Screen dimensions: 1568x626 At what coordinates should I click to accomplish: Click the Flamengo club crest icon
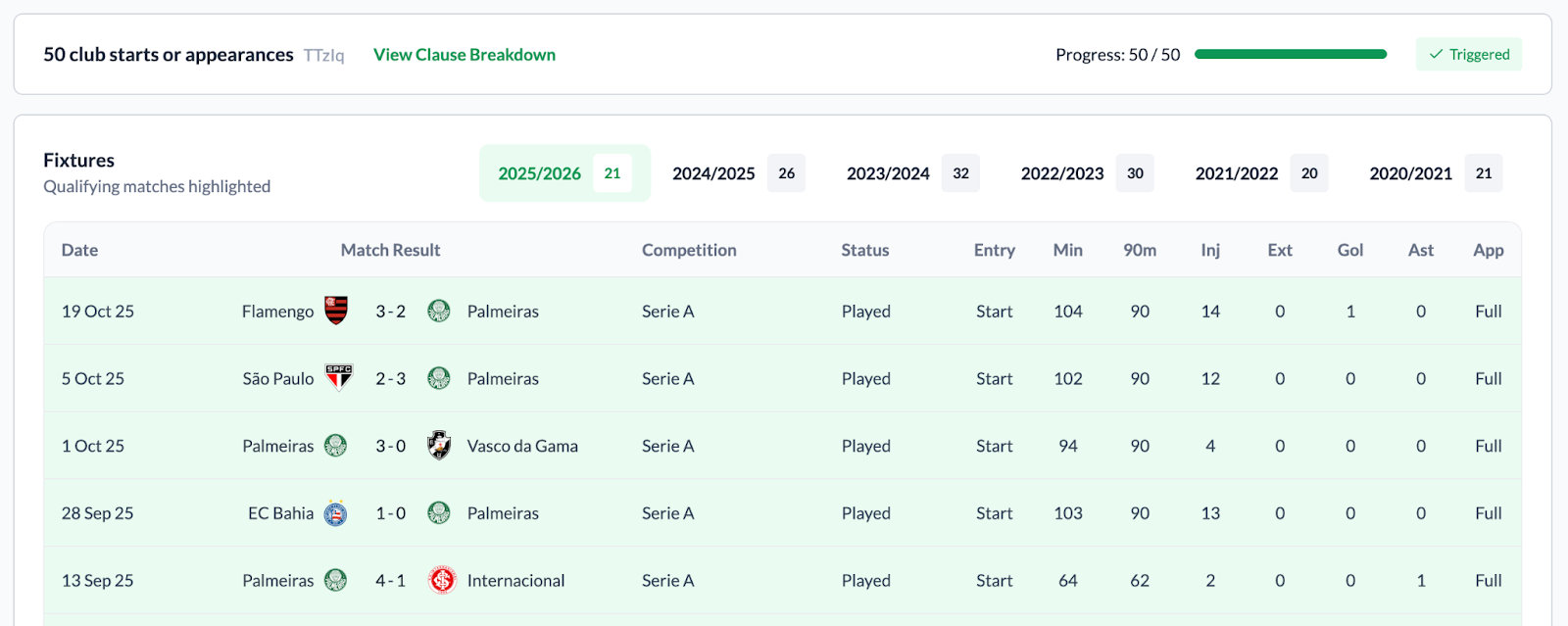(x=336, y=311)
